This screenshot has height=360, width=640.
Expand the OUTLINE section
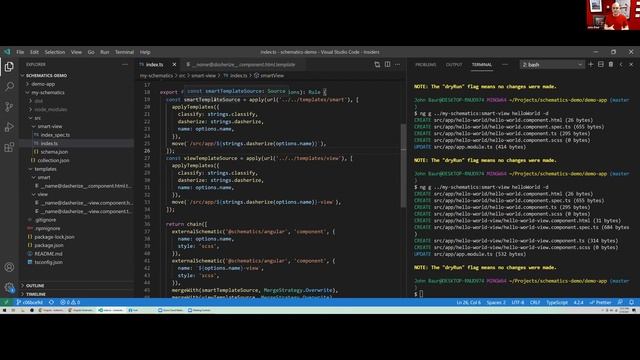[x=35, y=286]
